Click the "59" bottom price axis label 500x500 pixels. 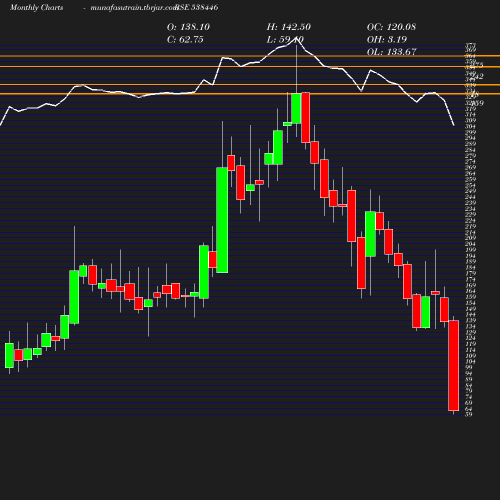coord(469,414)
